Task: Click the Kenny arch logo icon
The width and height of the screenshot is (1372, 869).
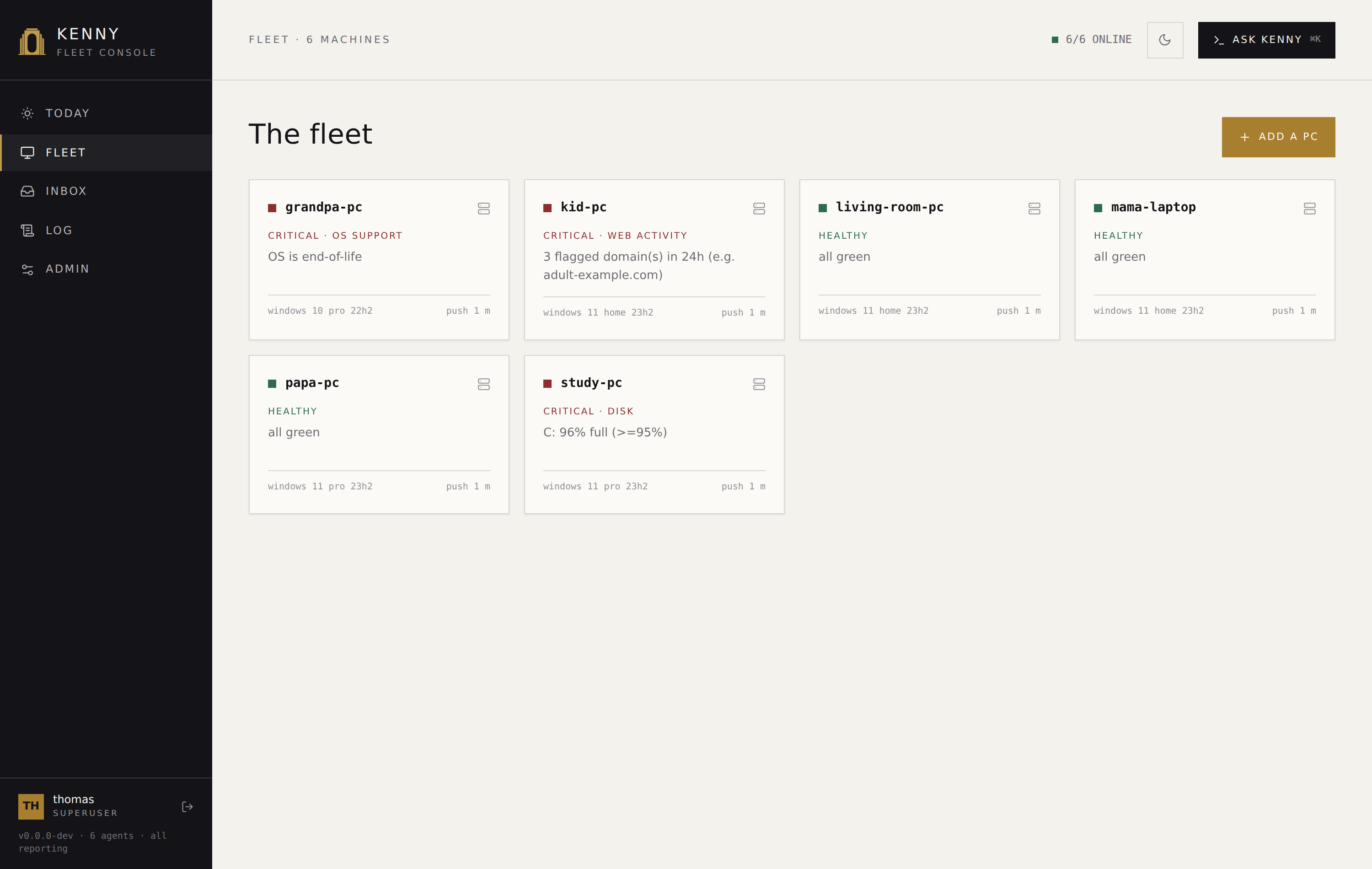Action: (32, 42)
